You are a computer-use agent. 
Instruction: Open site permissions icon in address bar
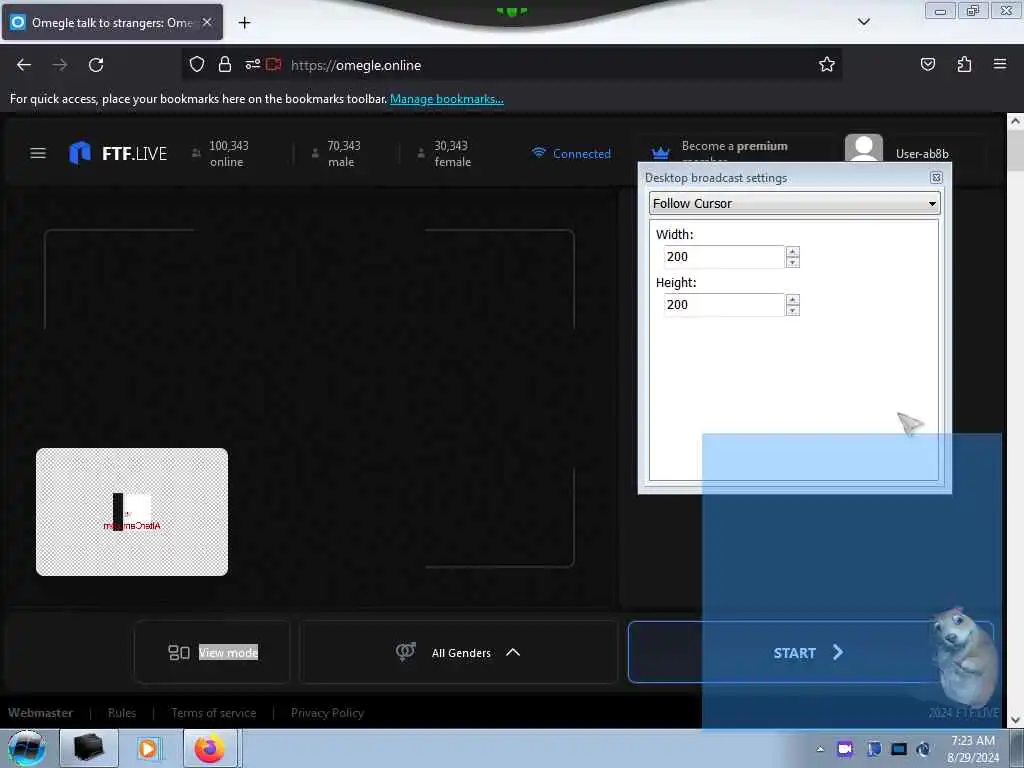(253, 65)
